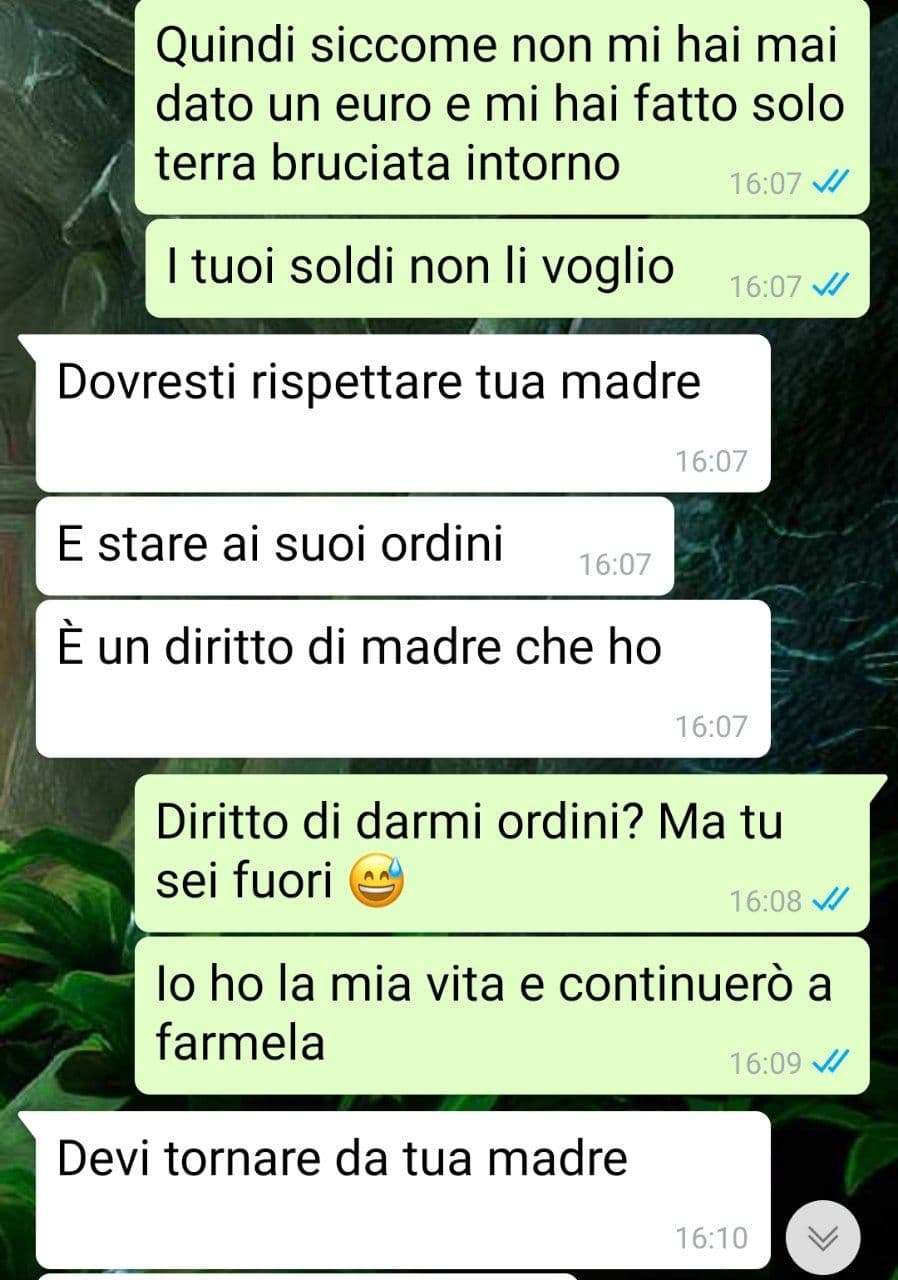Select the 'Quindi siccome non mi hai mai' message
The width and height of the screenshot is (898, 1280).
502,105
